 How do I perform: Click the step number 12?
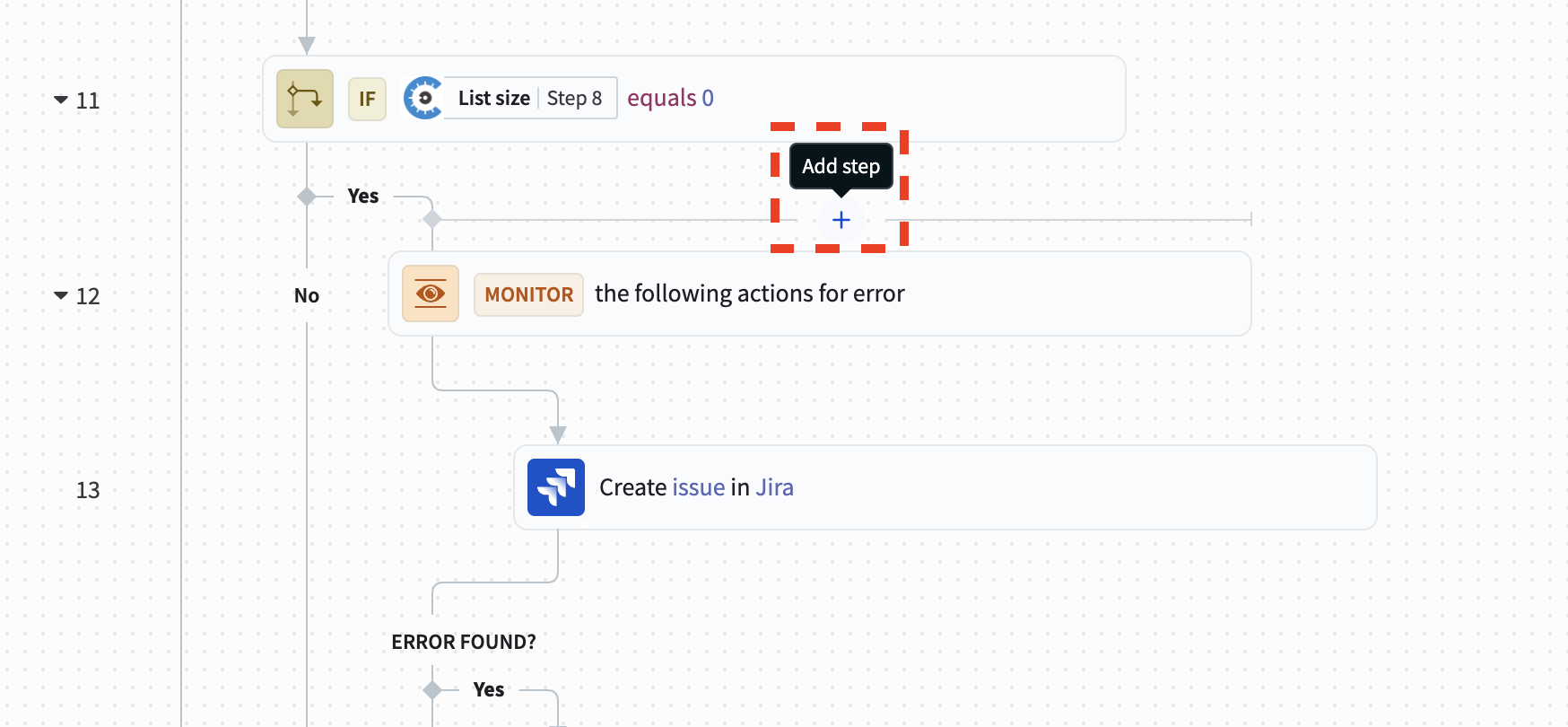point(88,296)
